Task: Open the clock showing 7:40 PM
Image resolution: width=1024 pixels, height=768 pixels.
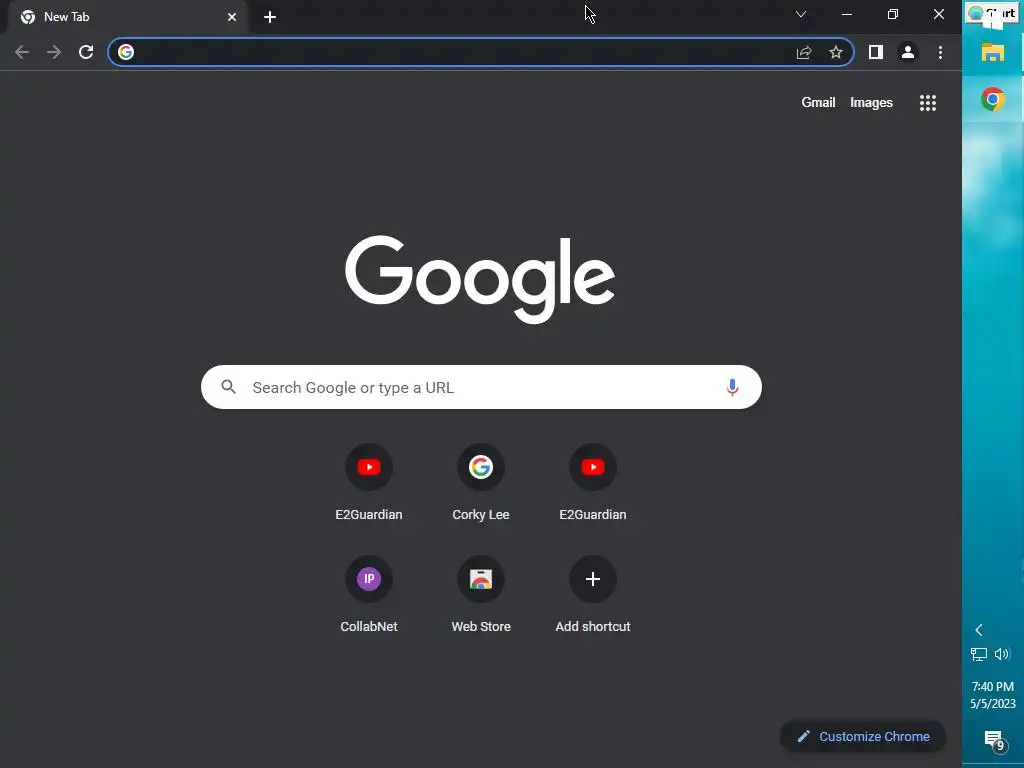Action: (993, 695)
